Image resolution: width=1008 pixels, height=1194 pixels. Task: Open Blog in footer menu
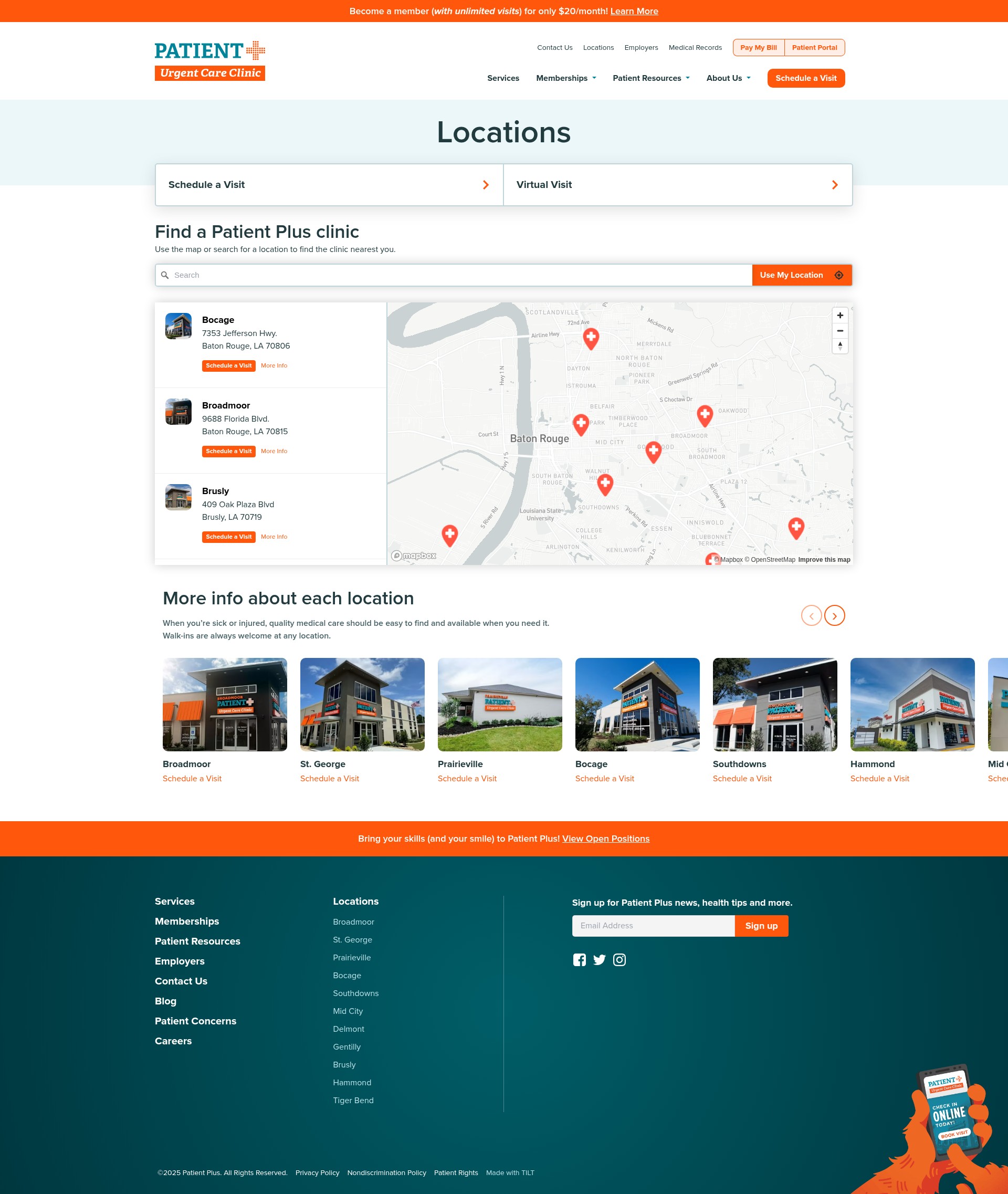pyautogui.click(x=166, y=1001)
